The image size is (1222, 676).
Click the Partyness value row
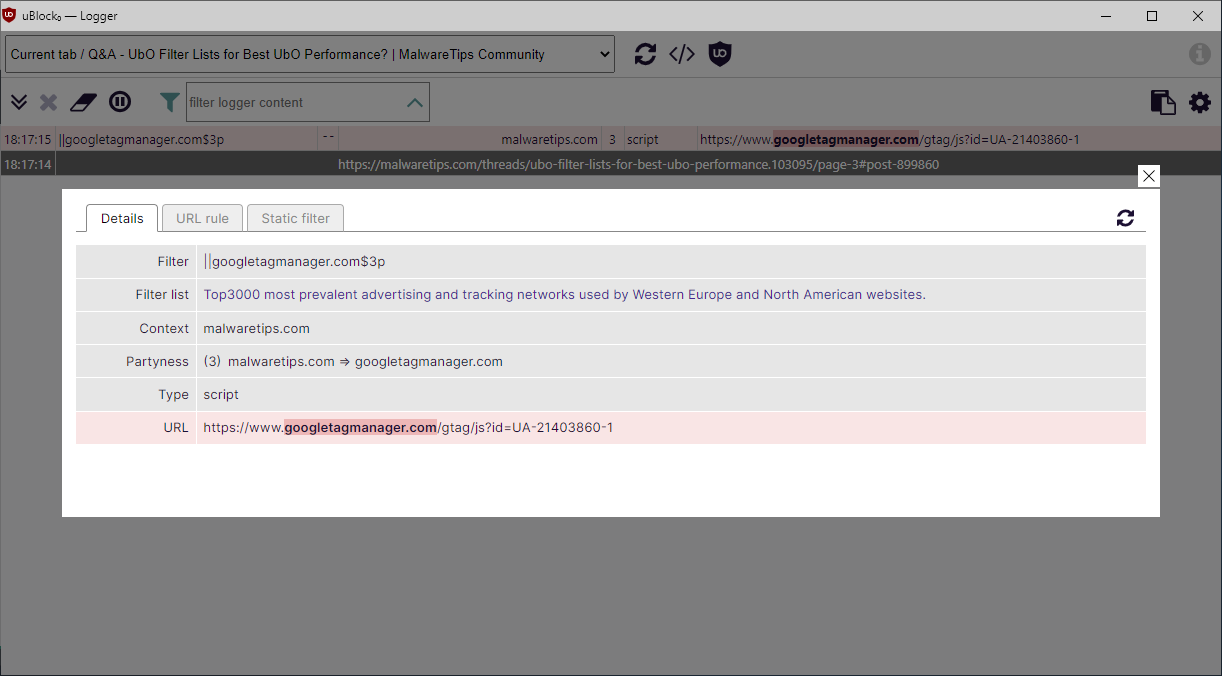point(671,361)
